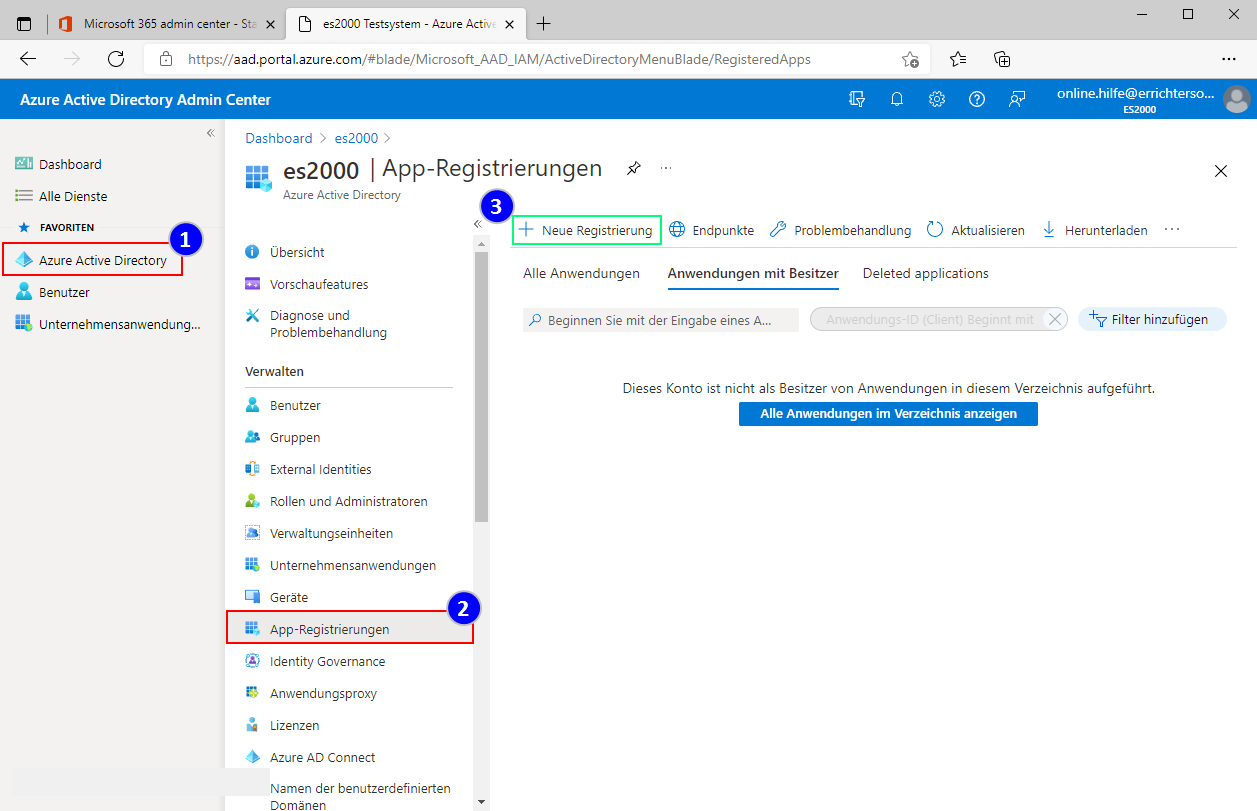Switch to the Alle Anwendungen tab
This screenshot has height=811, width=1257.
point(582,273)
